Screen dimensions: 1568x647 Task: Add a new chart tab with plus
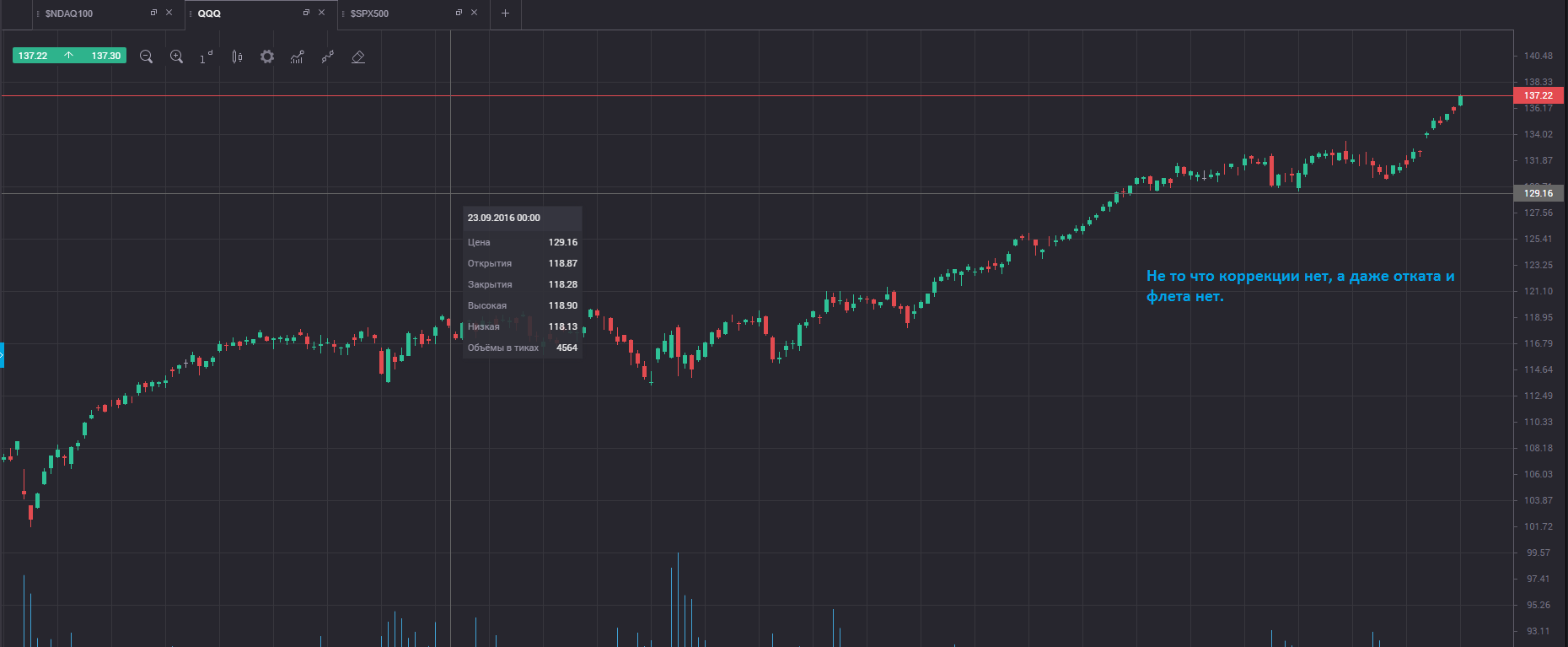(x=505, y=13)
